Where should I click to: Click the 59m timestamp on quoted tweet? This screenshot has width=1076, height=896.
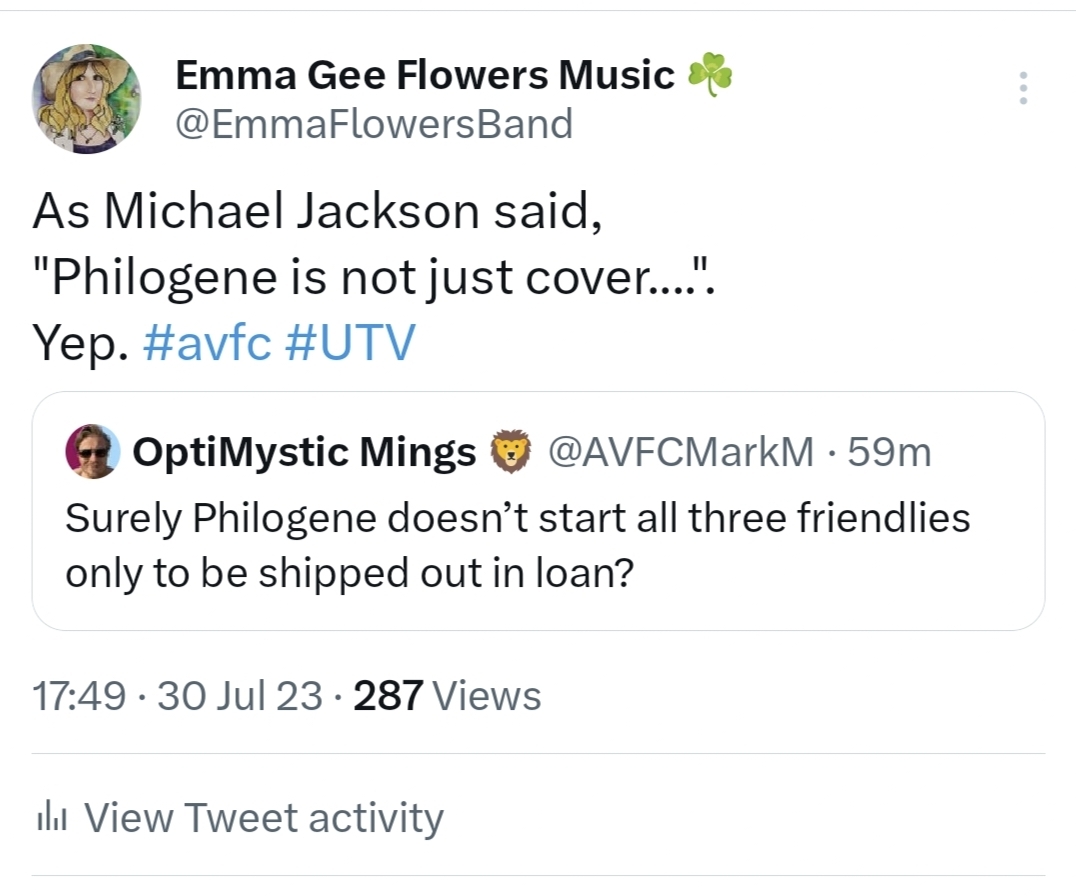pos(889,453)
